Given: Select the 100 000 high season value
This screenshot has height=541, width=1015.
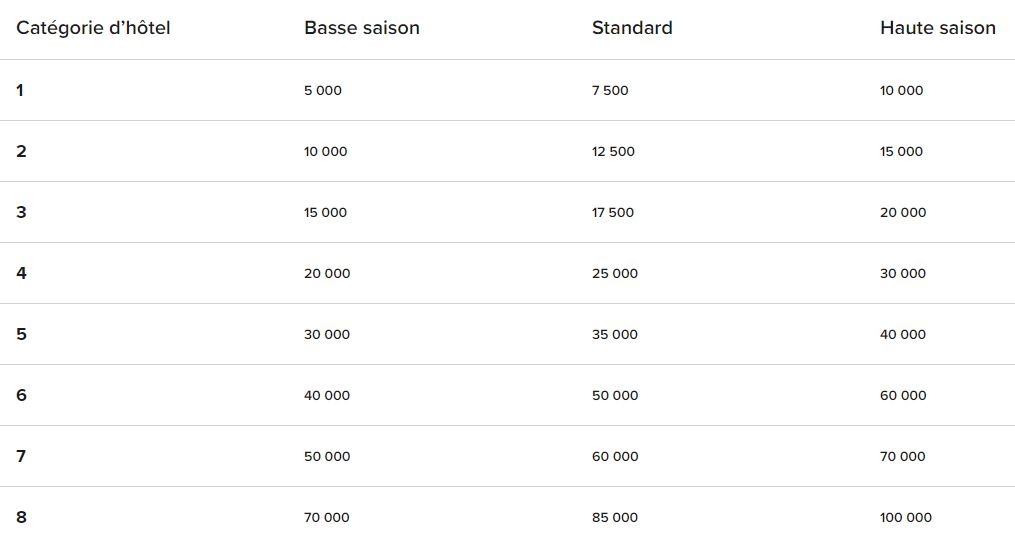Looking at the screenshot, I should pos(905,518).
